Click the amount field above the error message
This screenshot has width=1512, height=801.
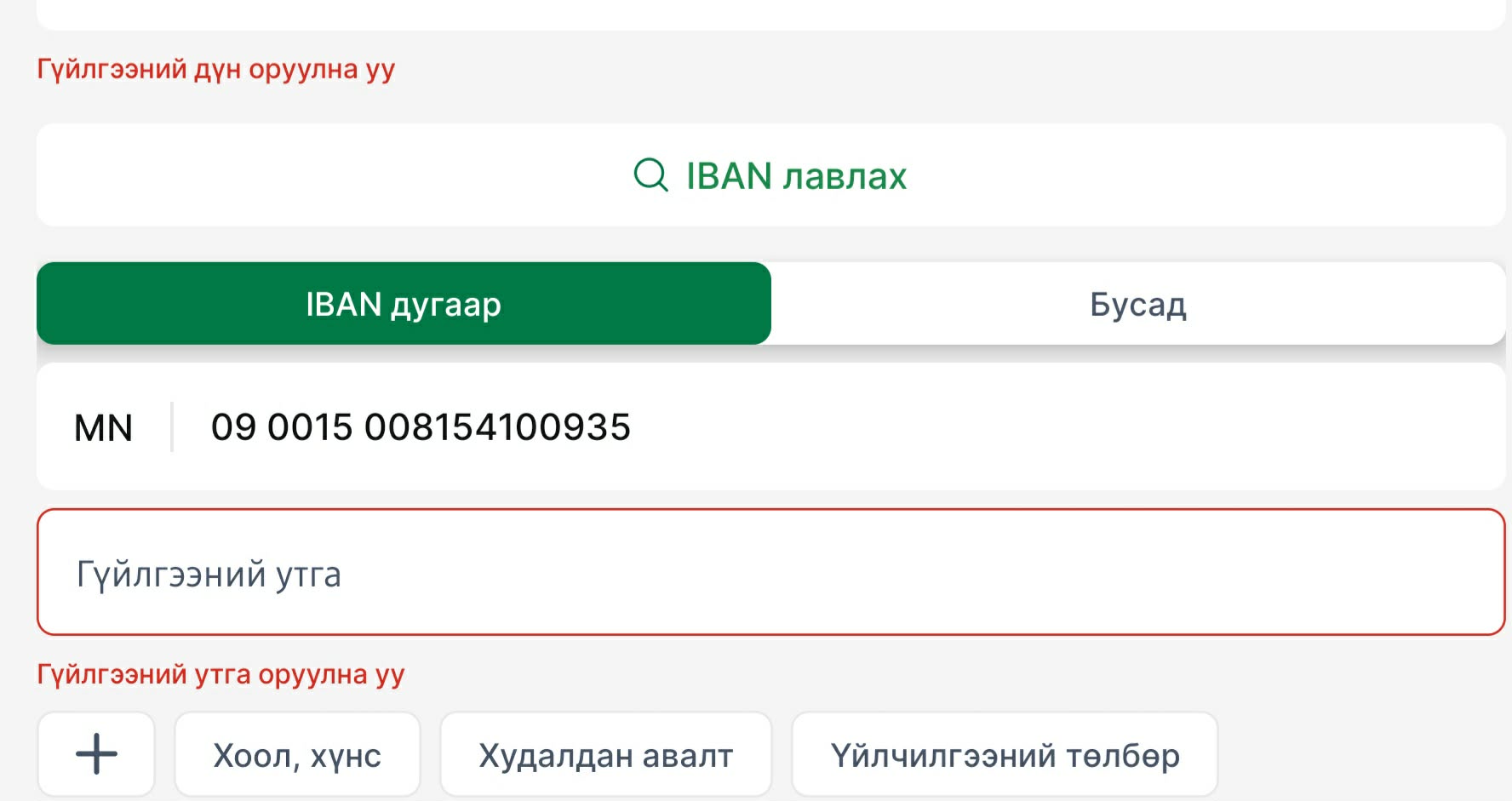[x=770, y=14]
